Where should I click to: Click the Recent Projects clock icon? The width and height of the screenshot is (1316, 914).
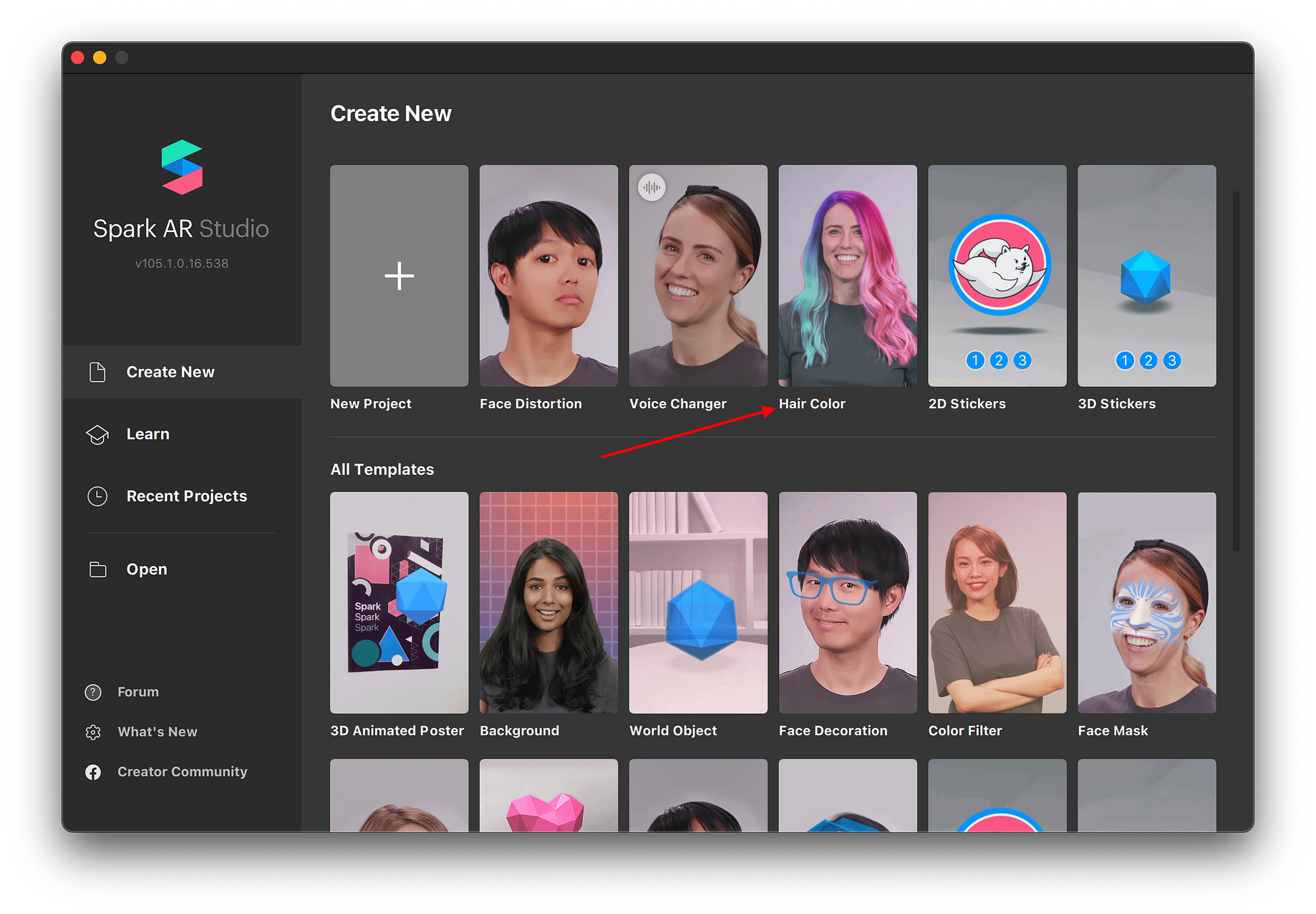[x=97, y=496]
